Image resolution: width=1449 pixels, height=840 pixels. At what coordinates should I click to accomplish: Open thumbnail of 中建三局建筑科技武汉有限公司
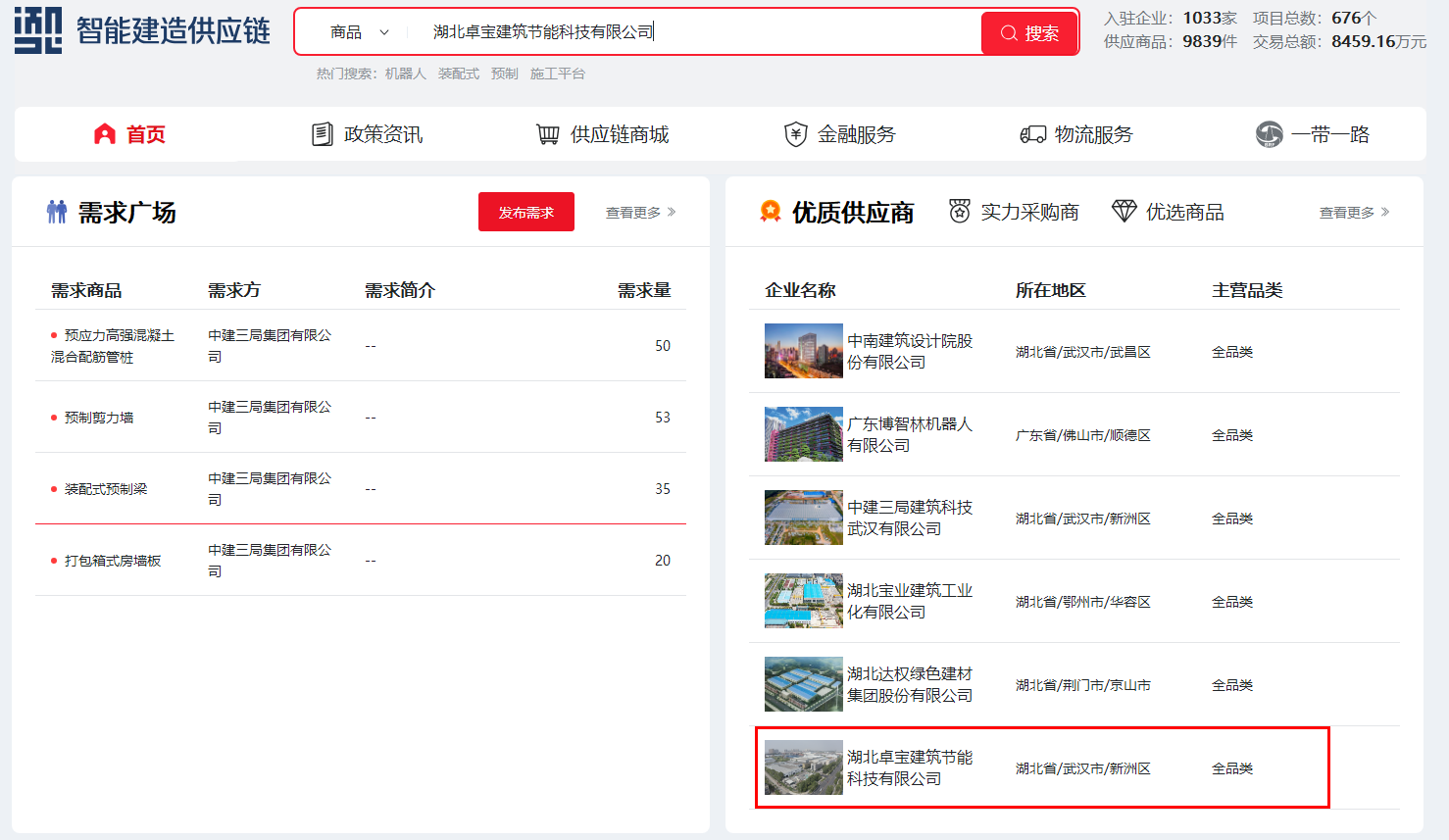pos(804,518)
